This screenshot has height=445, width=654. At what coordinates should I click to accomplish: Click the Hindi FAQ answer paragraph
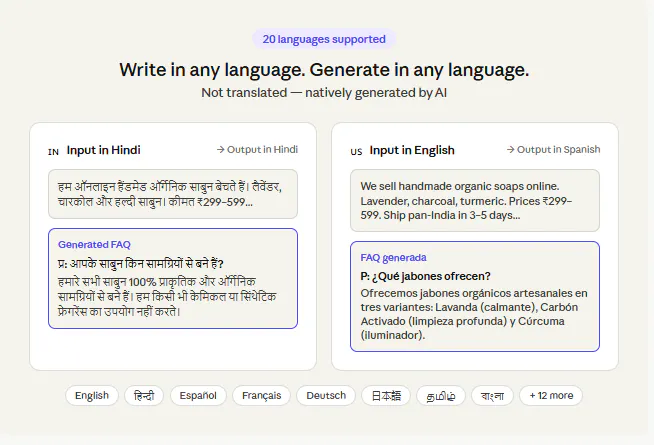[167, 297]
